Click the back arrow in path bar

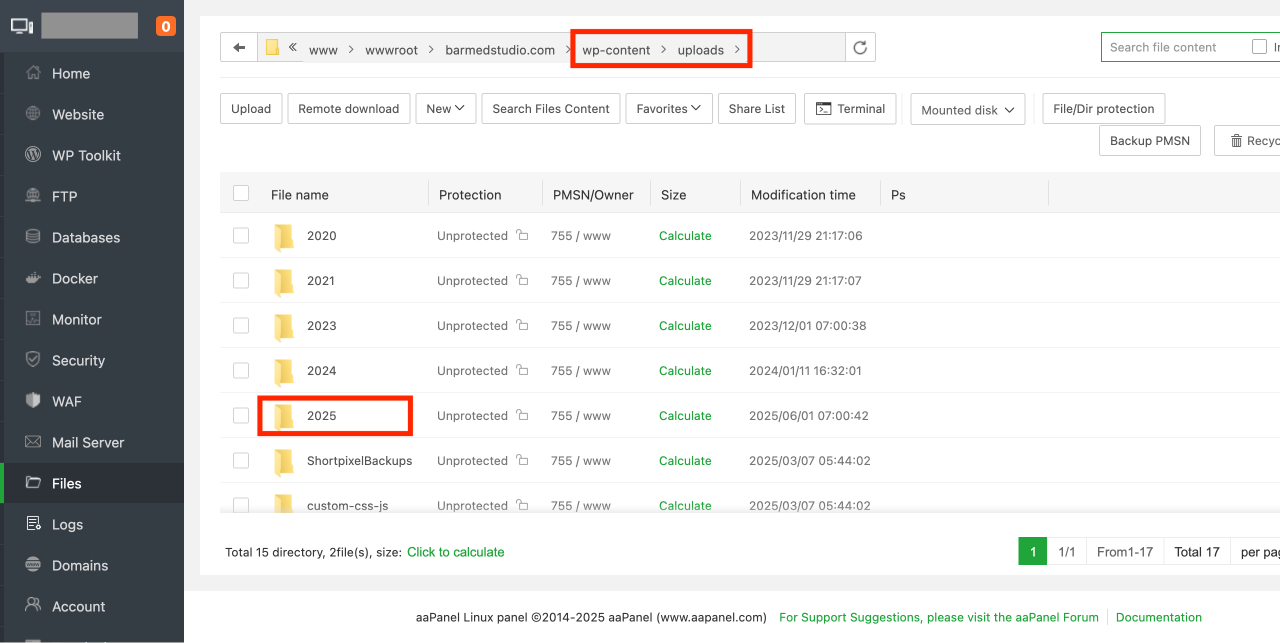pos(238,48)
